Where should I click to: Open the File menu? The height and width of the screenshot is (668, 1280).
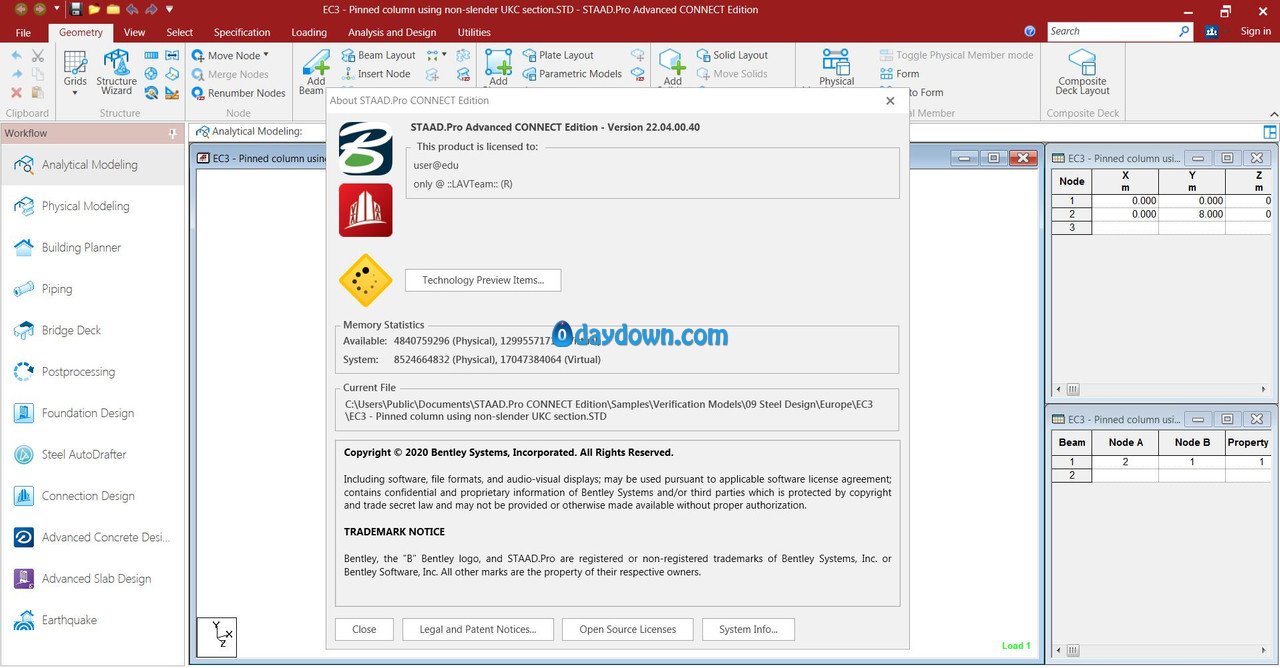[23, 32]
